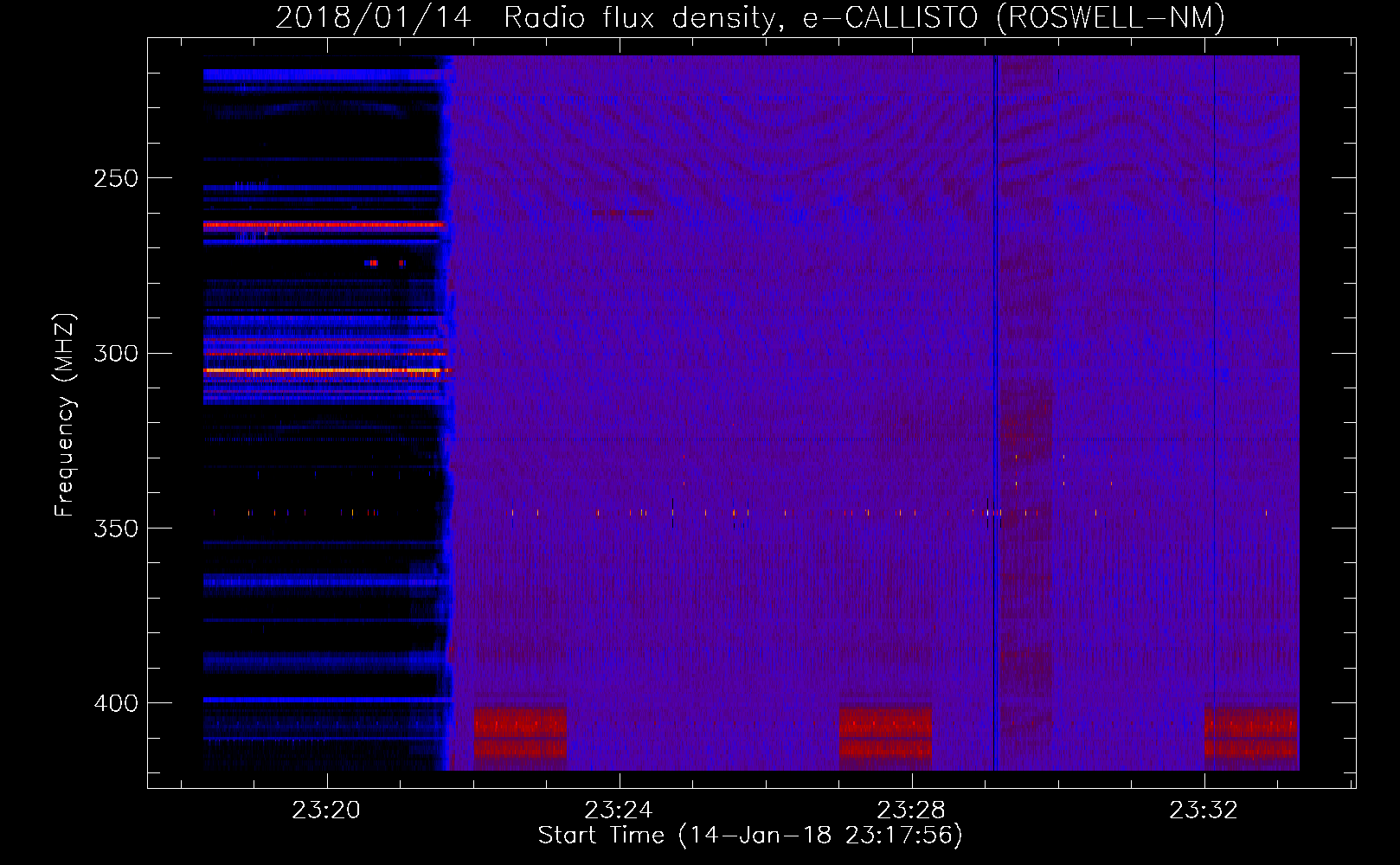This screenshot has height=865, width=1400.
Task: Click the bright orange band near 305 MHz
Action: 326,370
